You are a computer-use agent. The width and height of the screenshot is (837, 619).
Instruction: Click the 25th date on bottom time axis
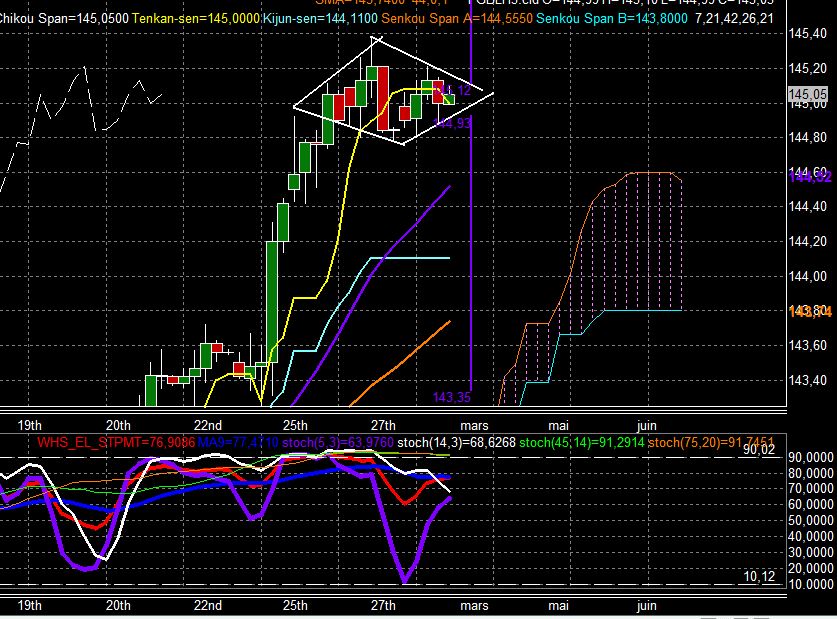click(295, 606)
